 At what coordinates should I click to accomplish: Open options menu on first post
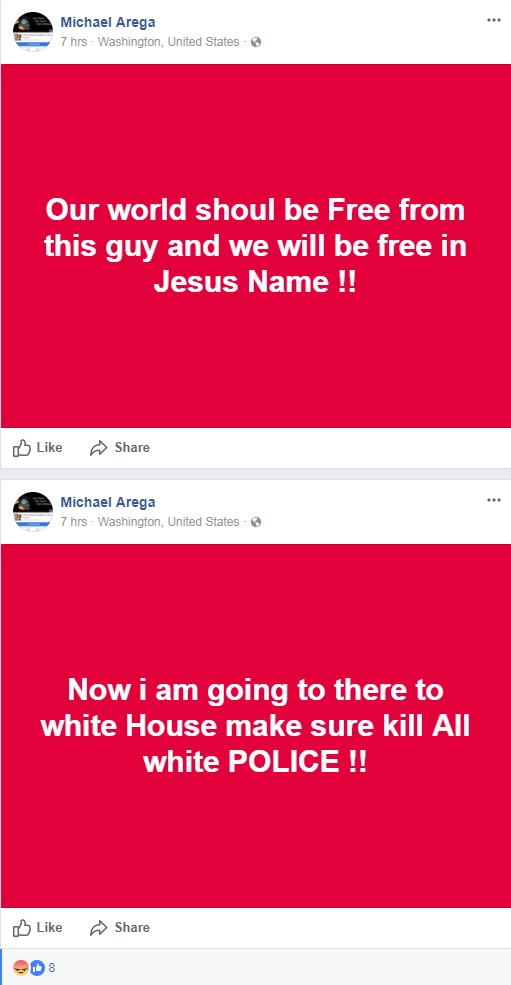pyautogui.click(x=493, y=20)
